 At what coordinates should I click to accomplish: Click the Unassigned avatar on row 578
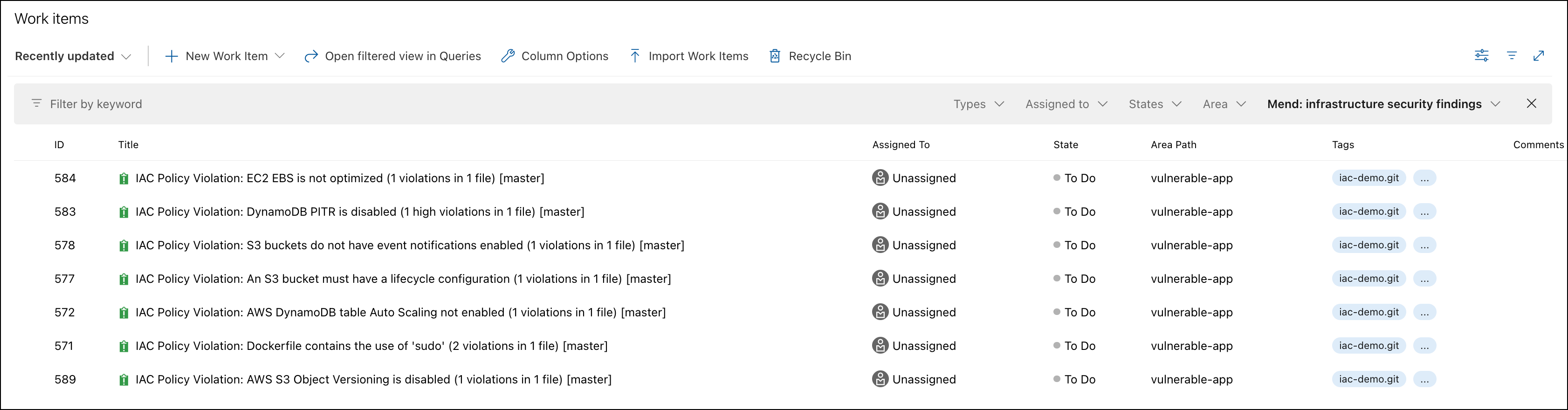click(x=880, y=245)
